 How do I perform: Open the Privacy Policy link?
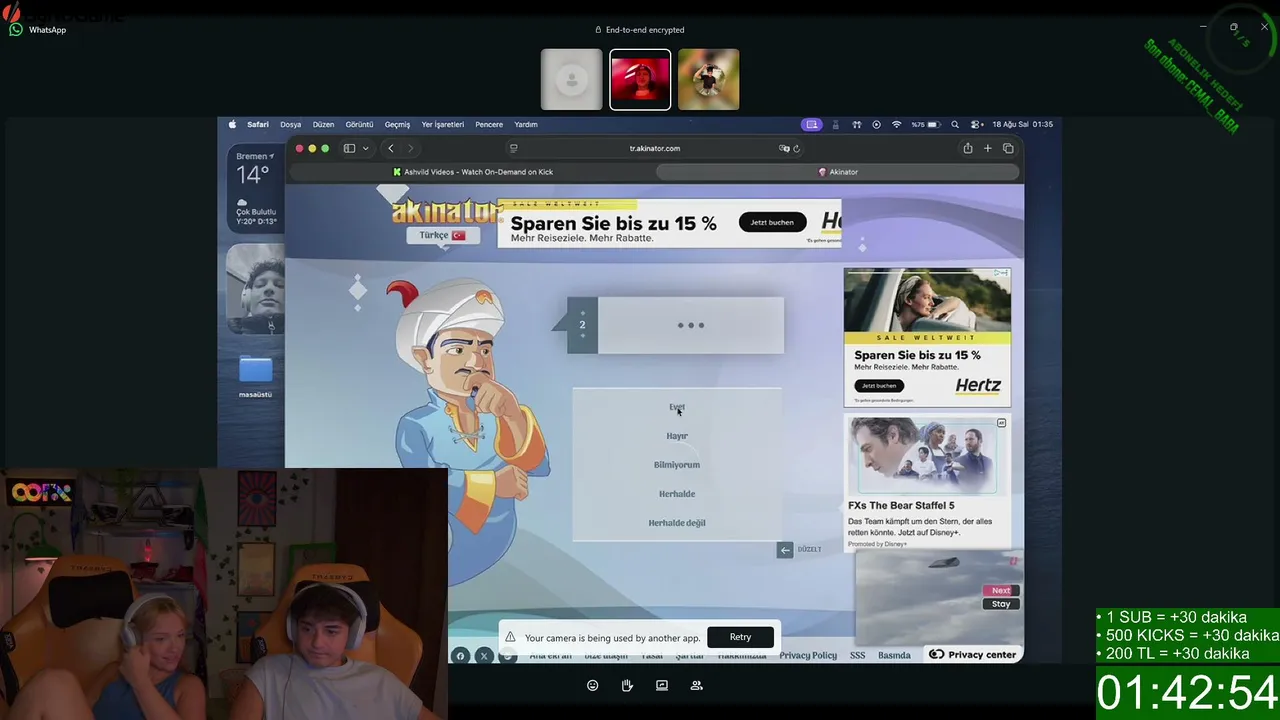click(x=808, y=655)
